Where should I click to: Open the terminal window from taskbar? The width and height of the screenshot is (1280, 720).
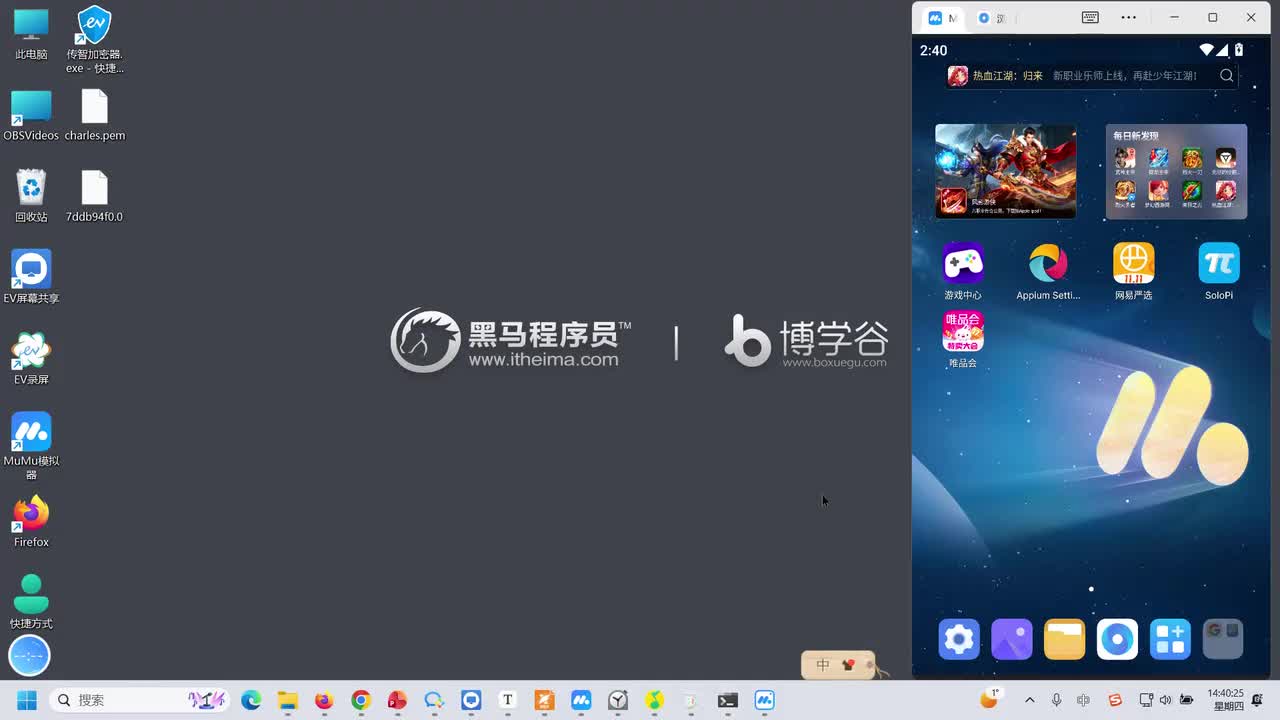click(728, 700)
